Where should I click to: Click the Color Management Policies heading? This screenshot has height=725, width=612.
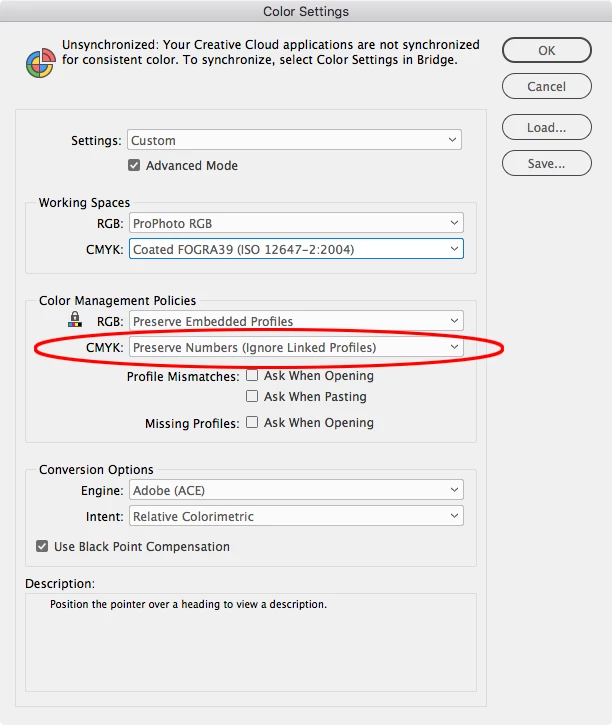click(117, 301)
